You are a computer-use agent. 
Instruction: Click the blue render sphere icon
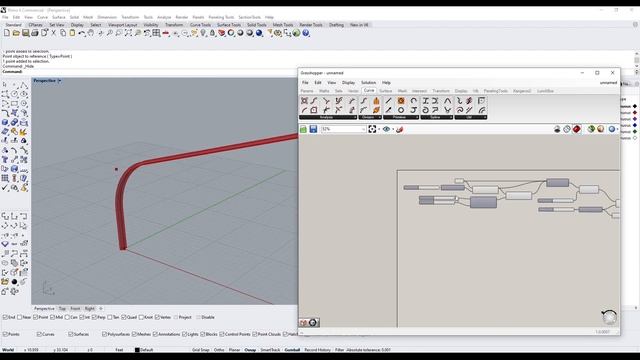(x=259, y=33)
